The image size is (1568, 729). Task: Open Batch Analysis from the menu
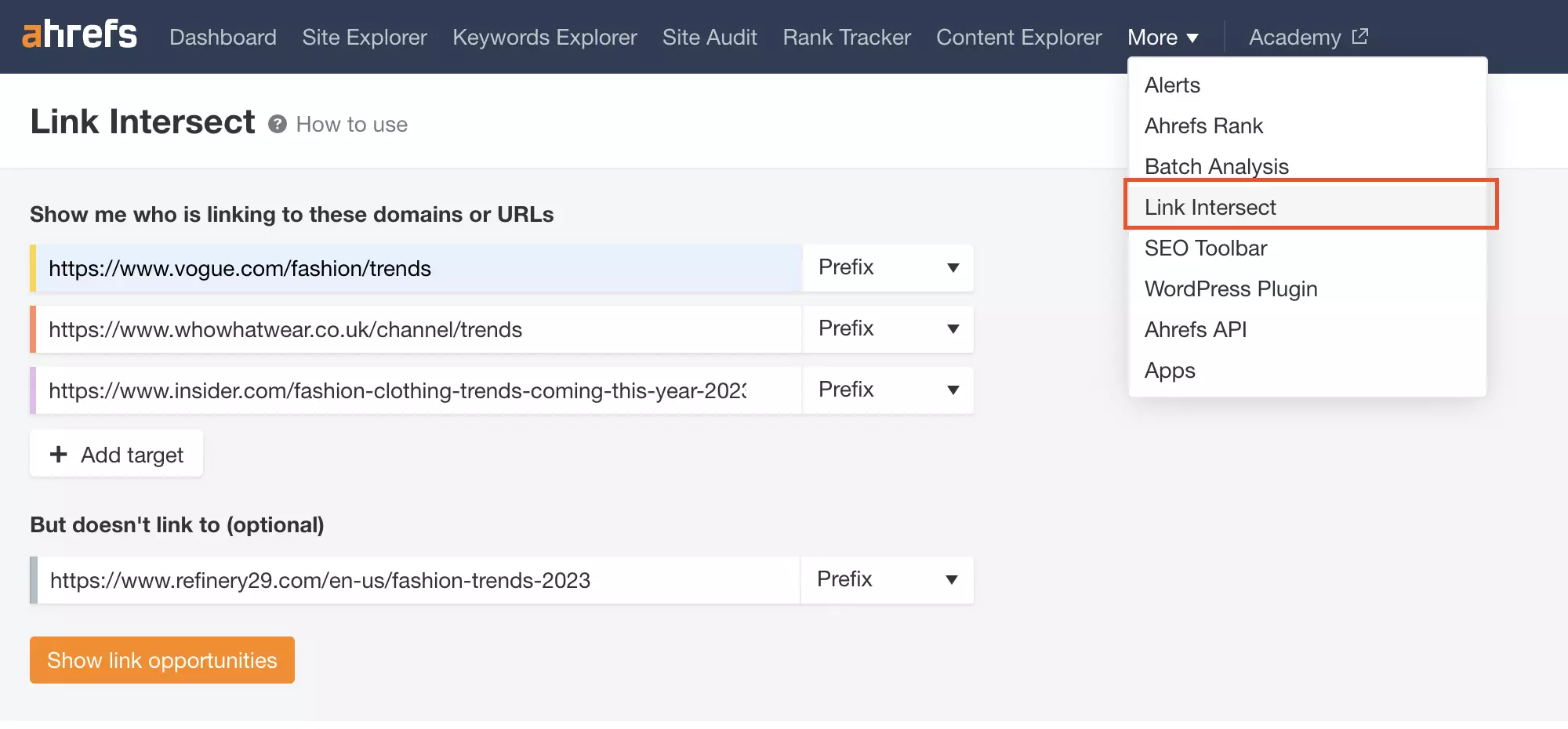1307,166
